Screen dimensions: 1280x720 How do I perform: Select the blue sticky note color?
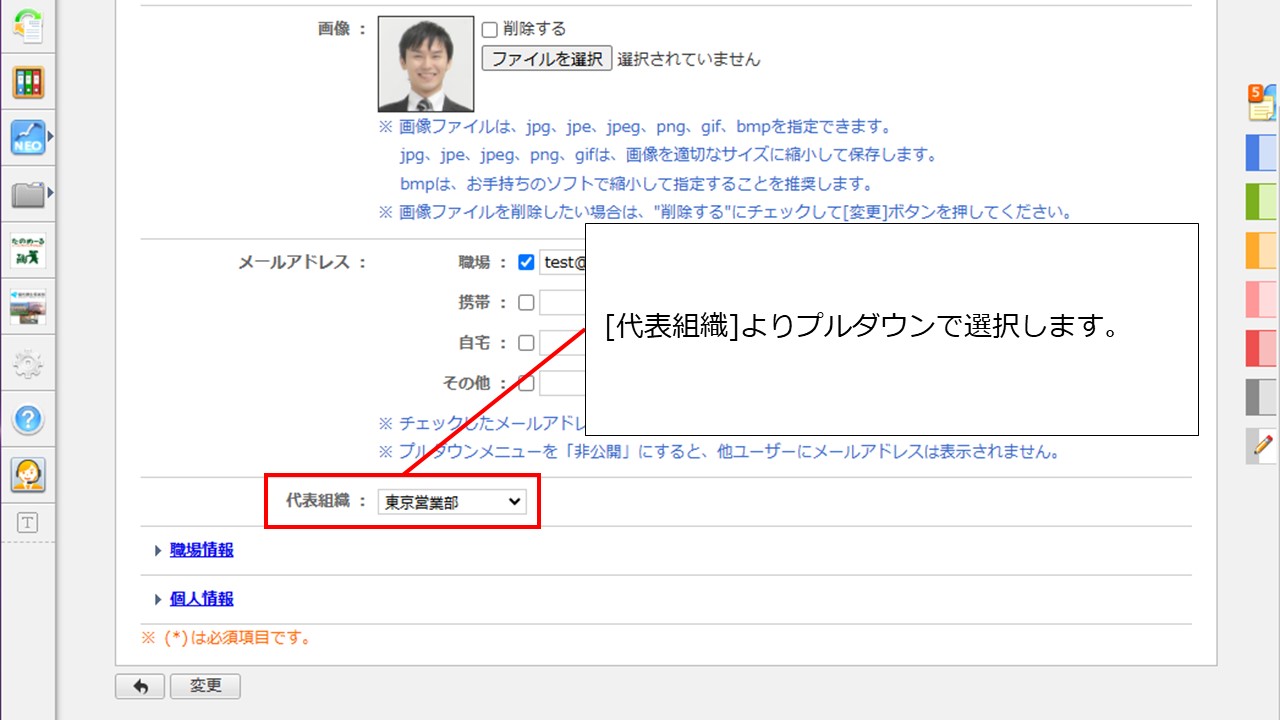tap(1261, 153)
